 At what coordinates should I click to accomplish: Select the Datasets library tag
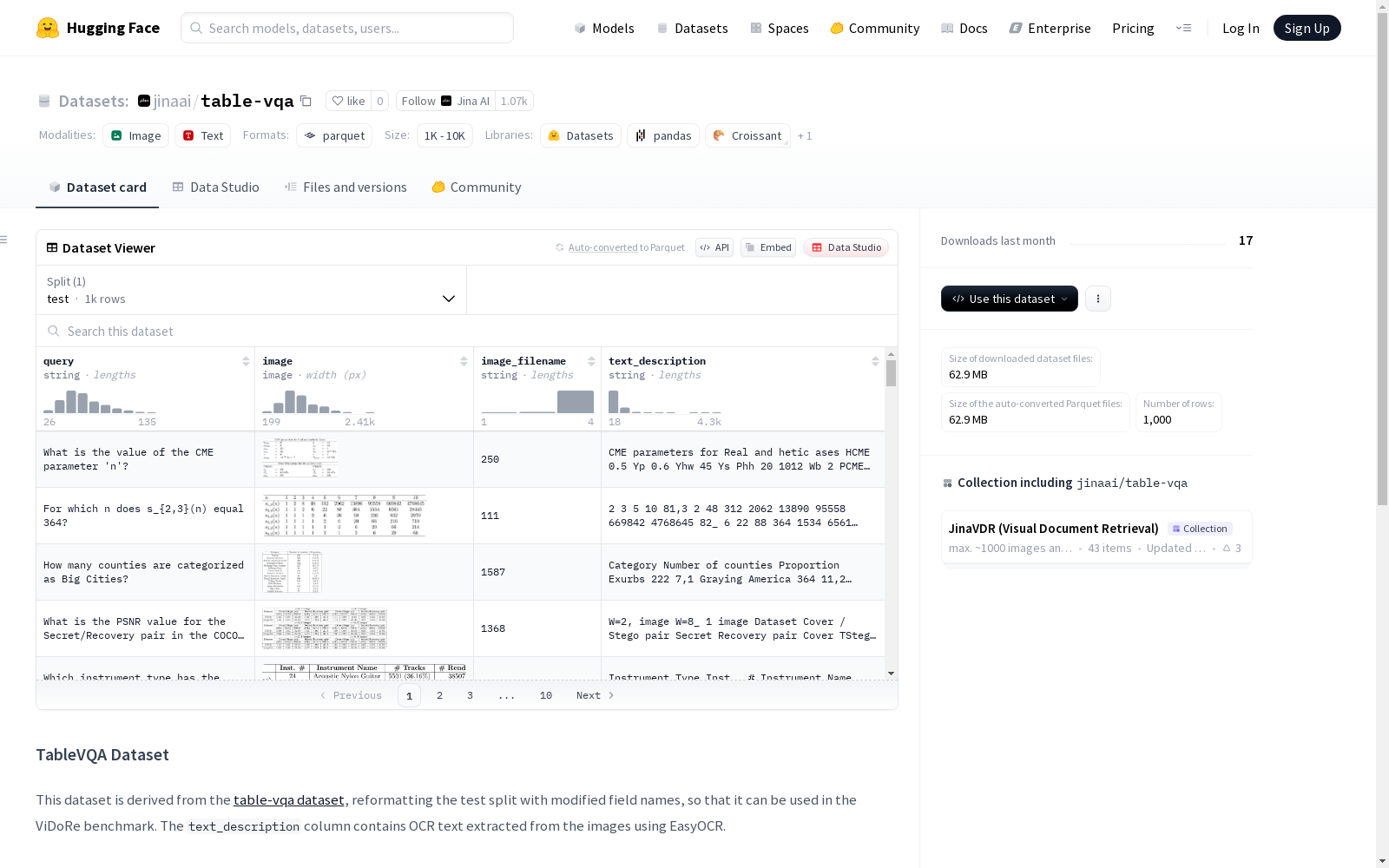pos(581,135)
